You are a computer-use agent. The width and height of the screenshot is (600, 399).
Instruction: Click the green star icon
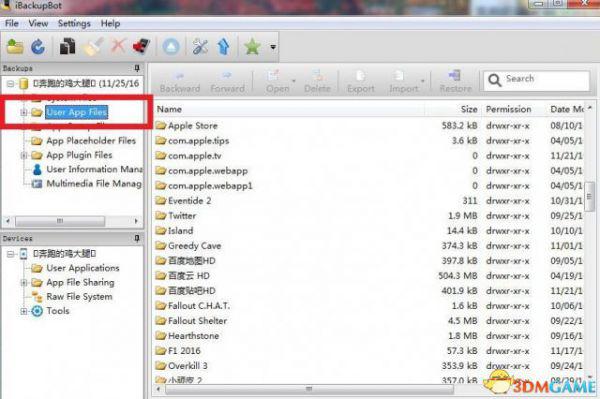[x=252, y=47]
